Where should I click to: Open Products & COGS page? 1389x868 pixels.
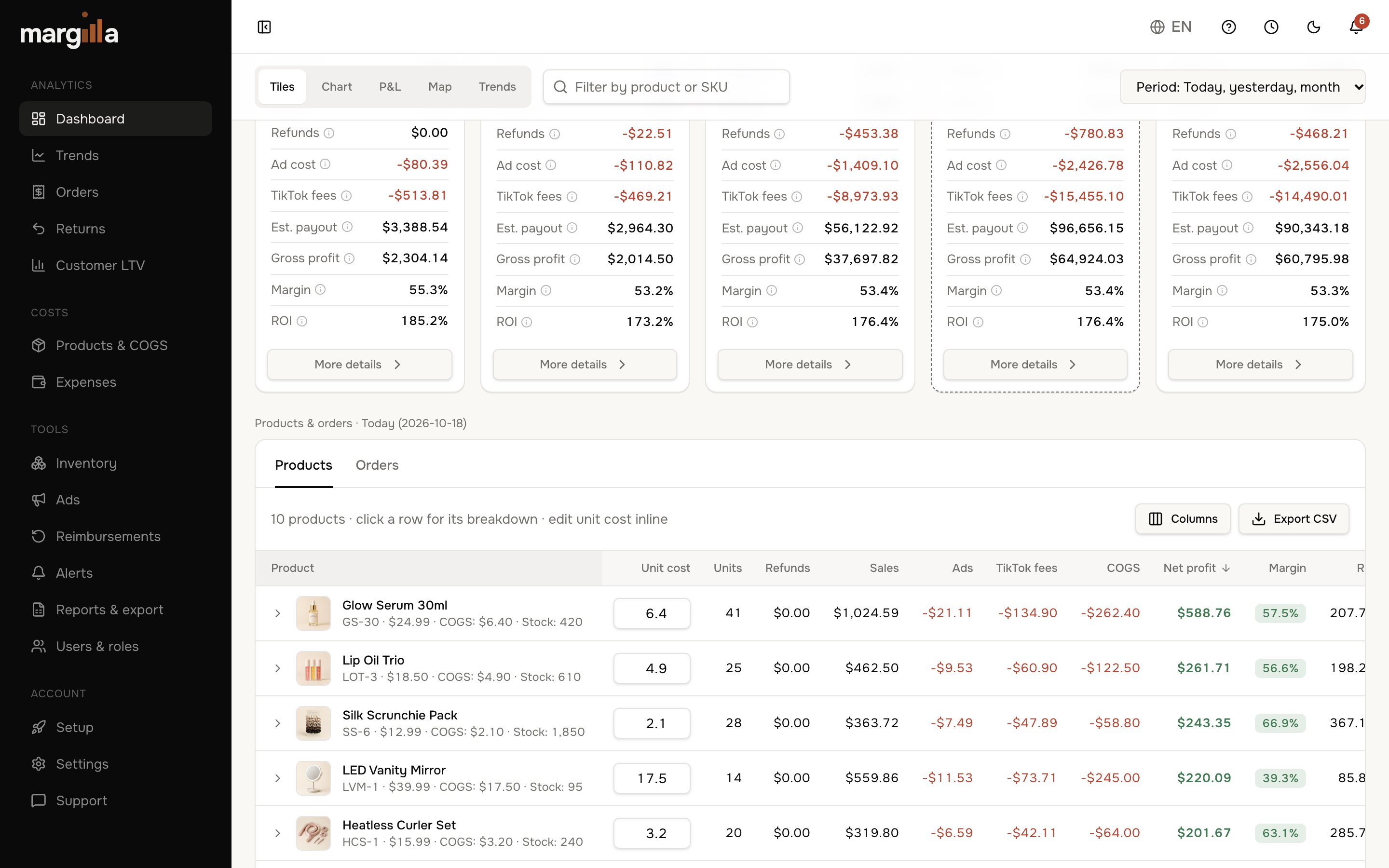click(x=115, y=346)
